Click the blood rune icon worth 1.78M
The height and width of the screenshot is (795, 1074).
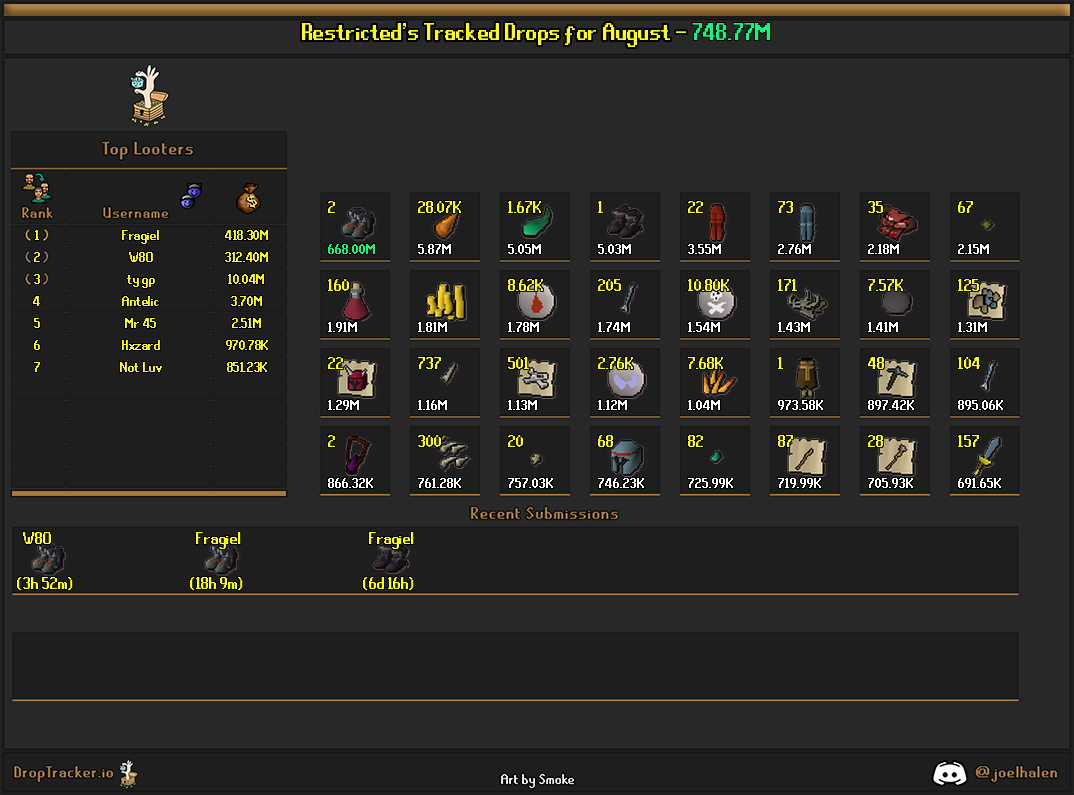click(536, 302)
